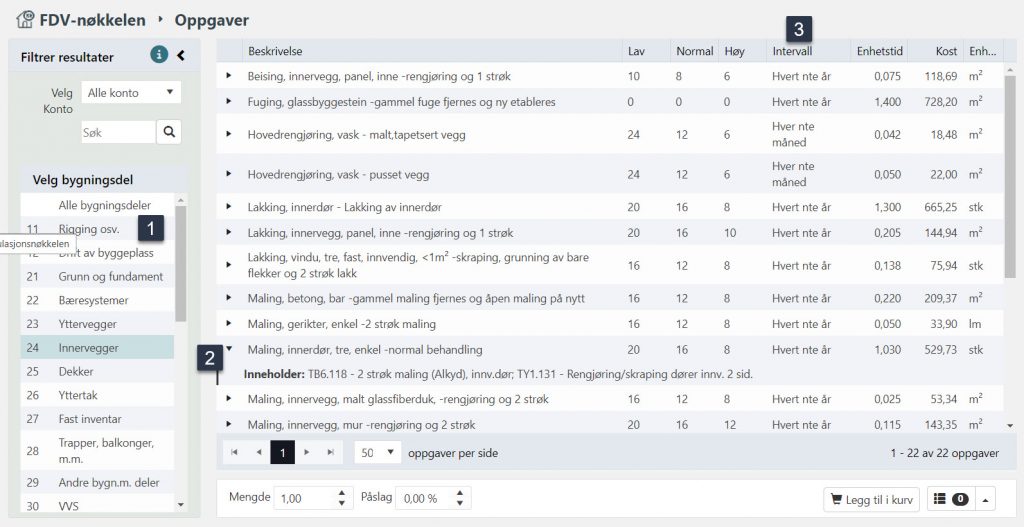Viewport: 1024px width, 527px height.
Task: Open the Velg Konto dropdown
Action: [x=130, y=93]
